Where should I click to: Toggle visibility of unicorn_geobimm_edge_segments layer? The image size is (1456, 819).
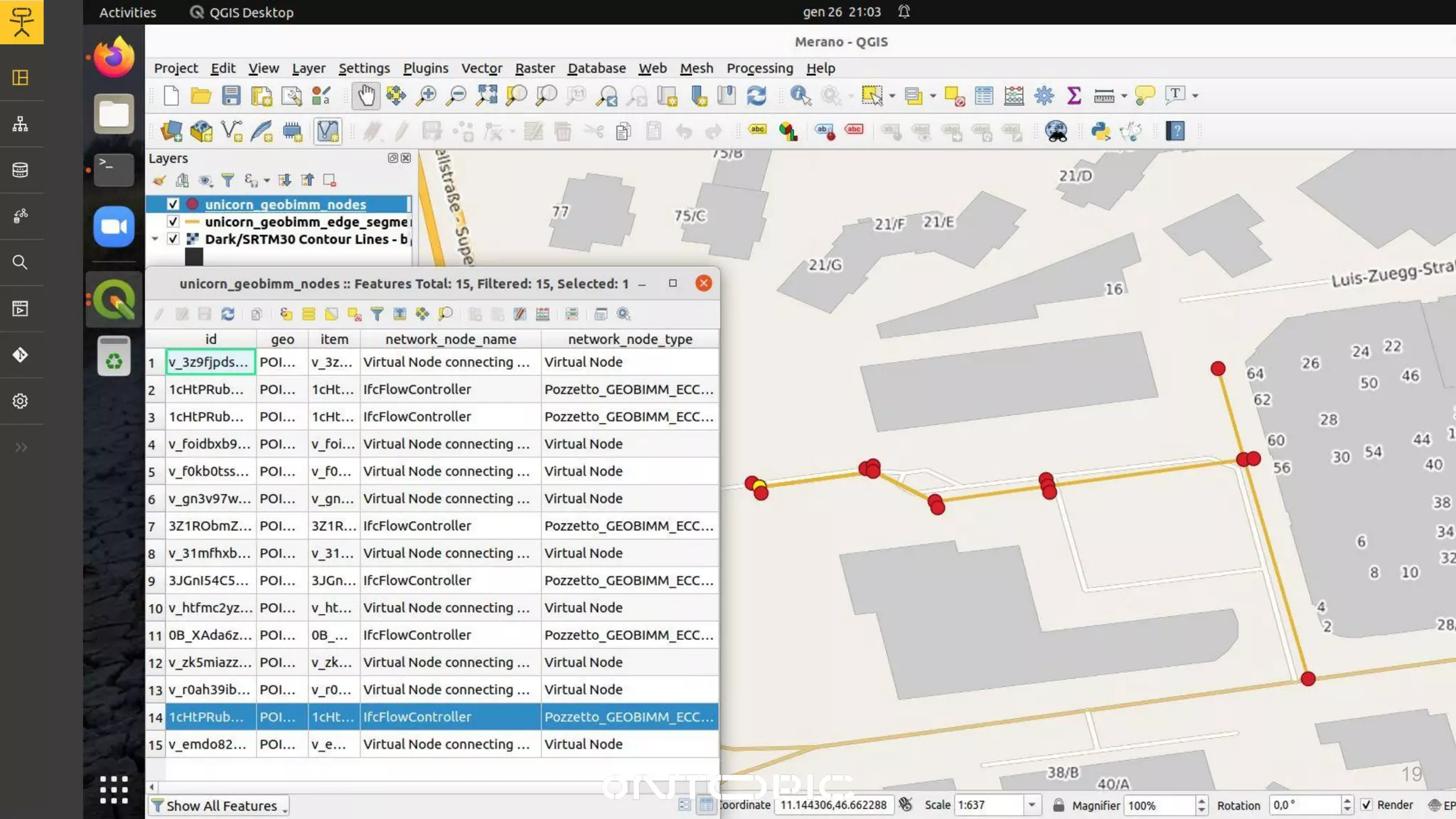(173, 222)
